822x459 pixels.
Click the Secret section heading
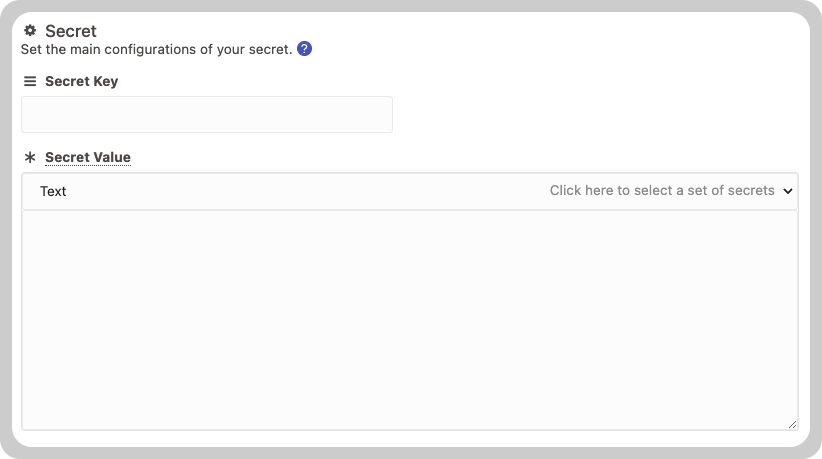point(71,31)
